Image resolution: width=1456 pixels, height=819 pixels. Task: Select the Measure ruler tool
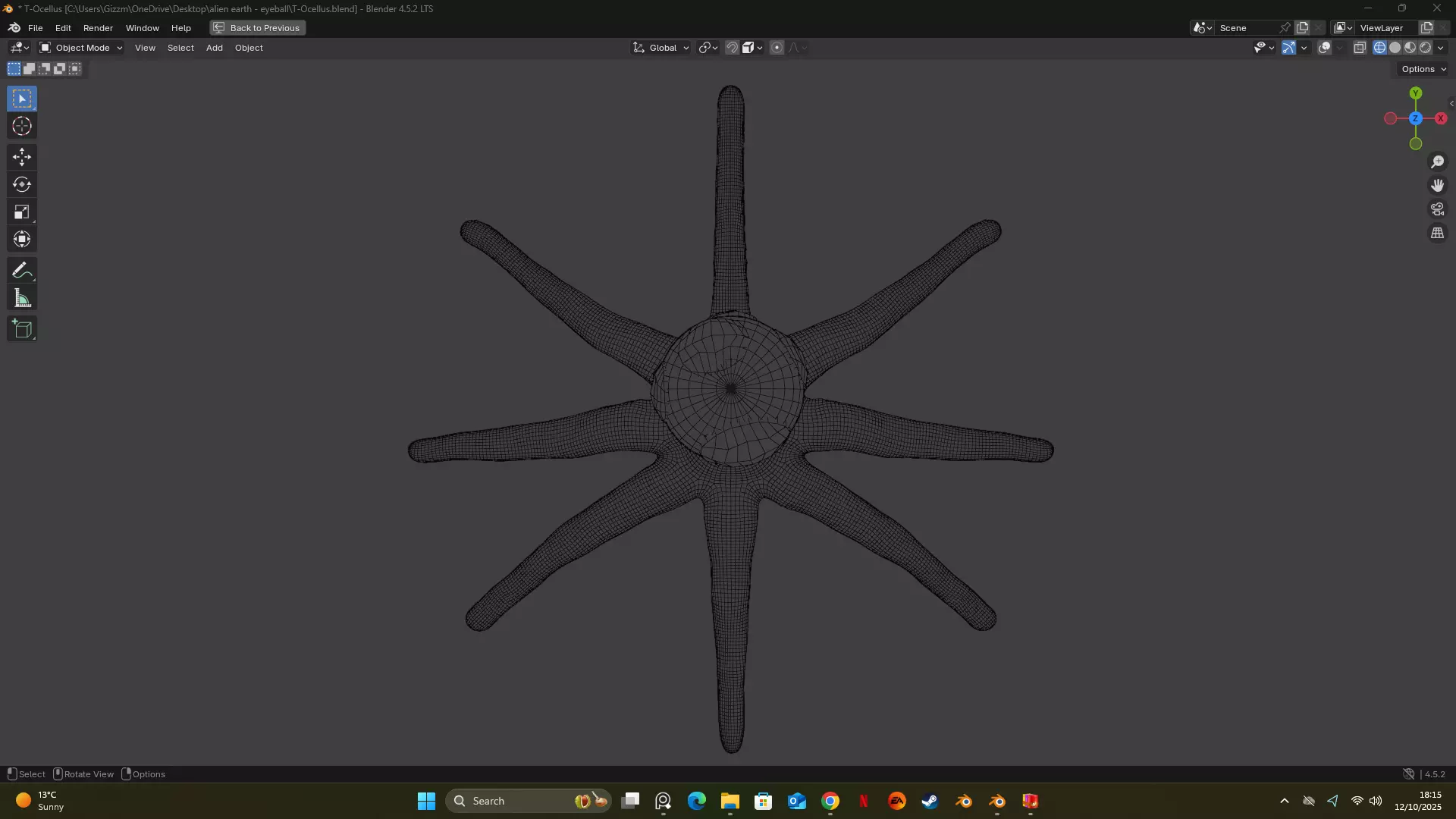(22, 299)
